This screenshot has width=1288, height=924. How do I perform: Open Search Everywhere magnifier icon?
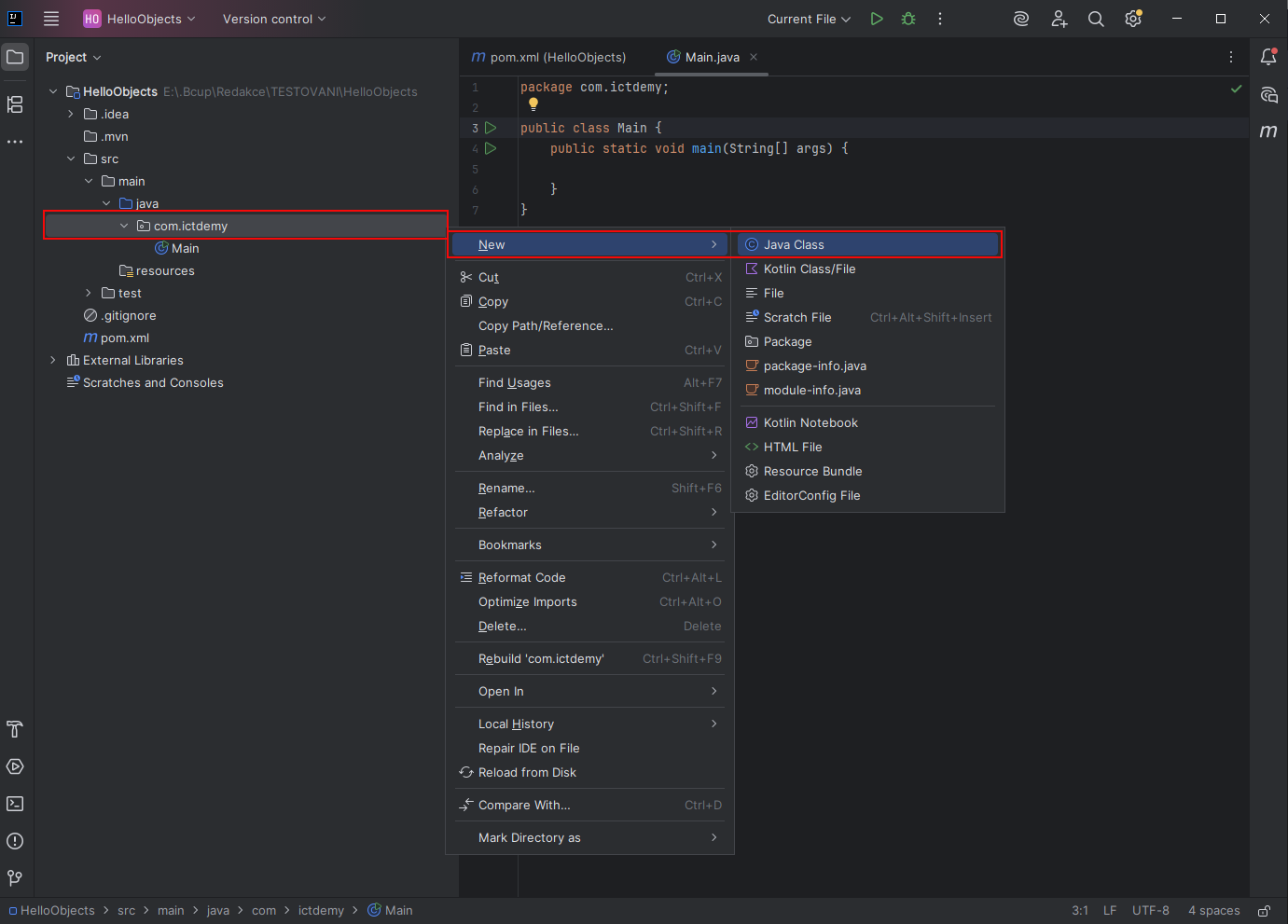[1095, 18]
